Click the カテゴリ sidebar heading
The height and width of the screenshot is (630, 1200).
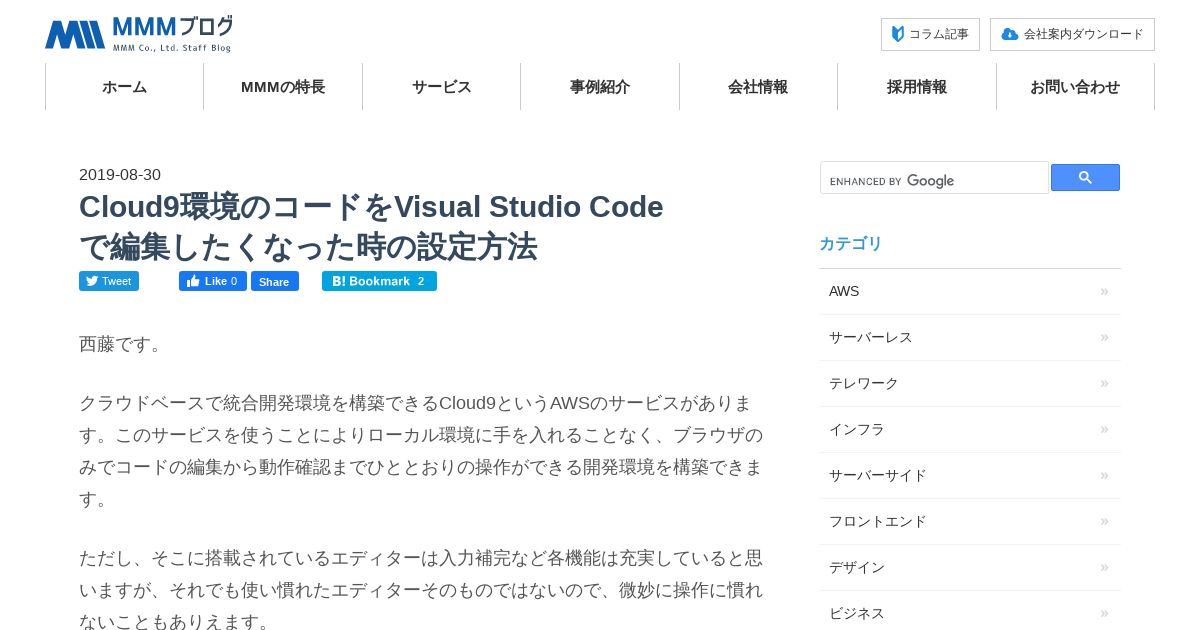(x=851, y=243)
